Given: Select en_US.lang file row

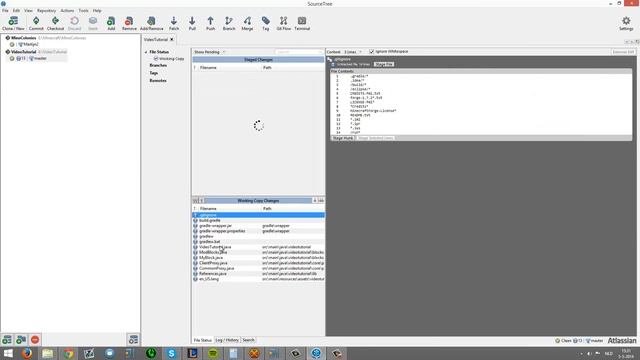Looking at the screenshot, I should pos(258,279).
